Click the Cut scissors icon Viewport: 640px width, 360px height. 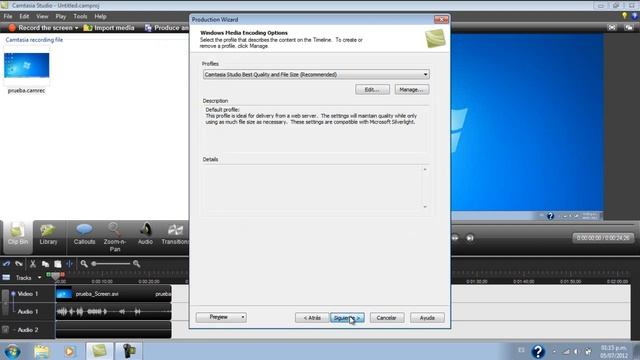click(x=33, y=264)
